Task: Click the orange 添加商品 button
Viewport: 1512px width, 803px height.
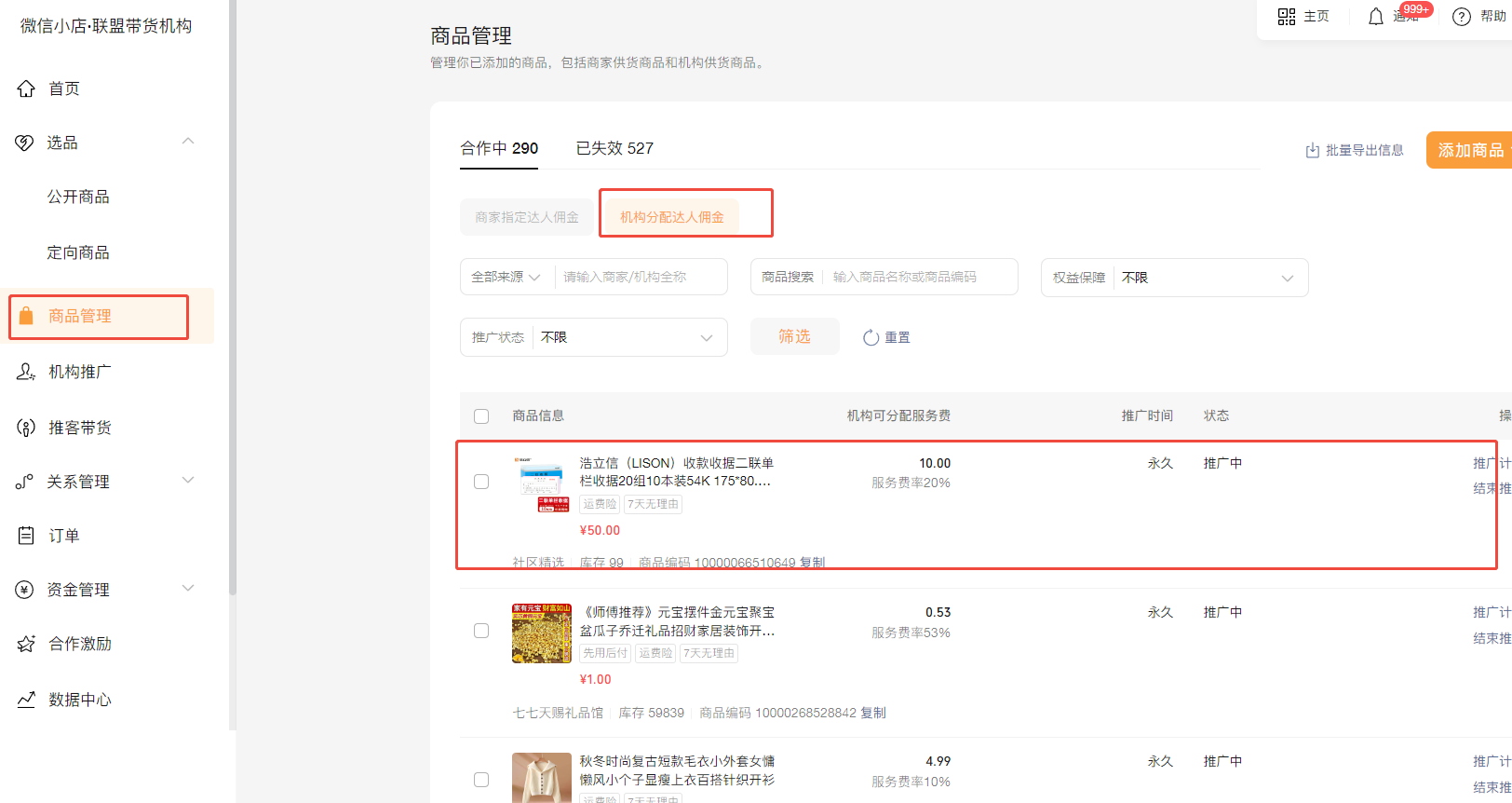Action: [1469, 150]
